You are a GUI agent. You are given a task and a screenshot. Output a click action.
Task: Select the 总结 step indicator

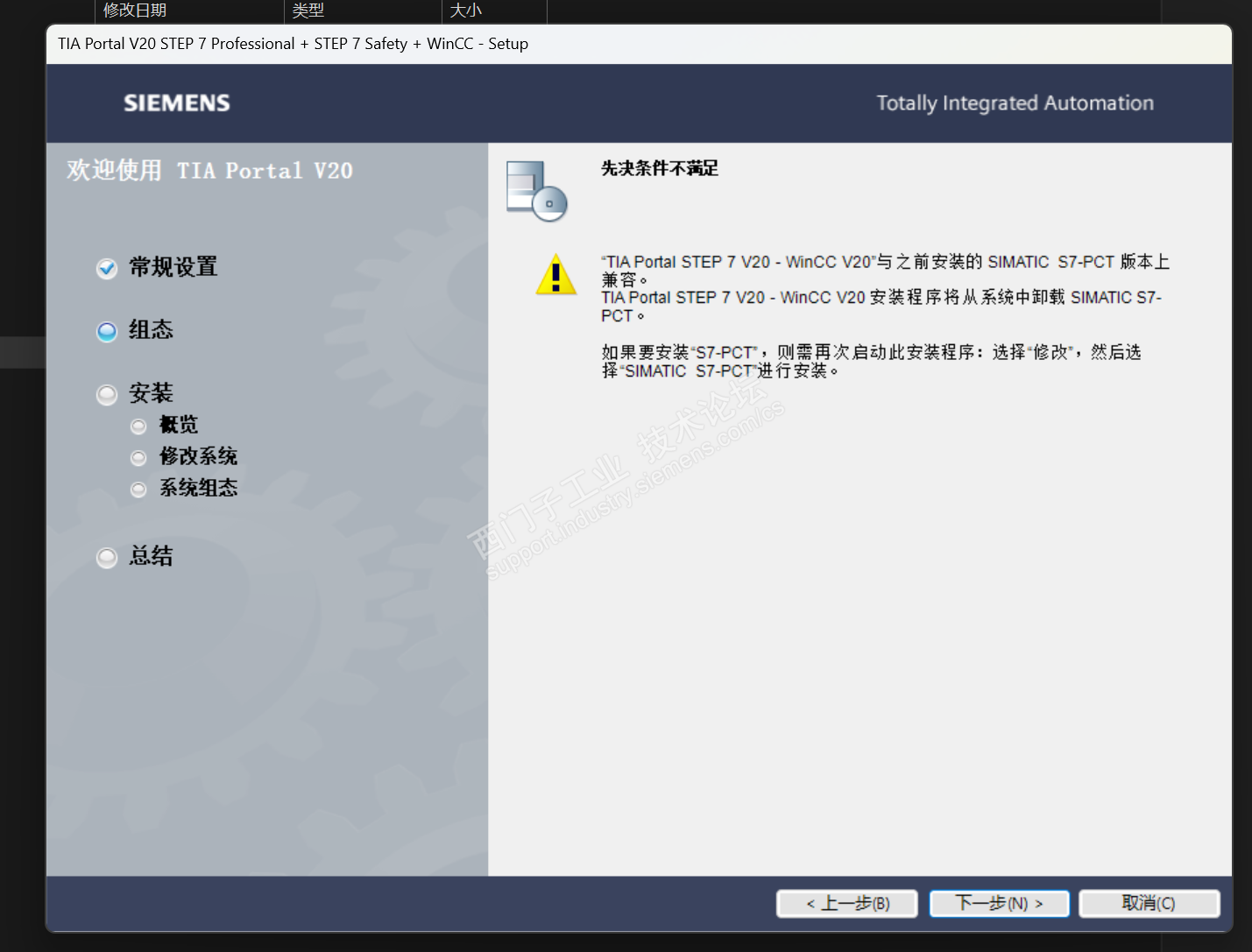click(107, 558)
